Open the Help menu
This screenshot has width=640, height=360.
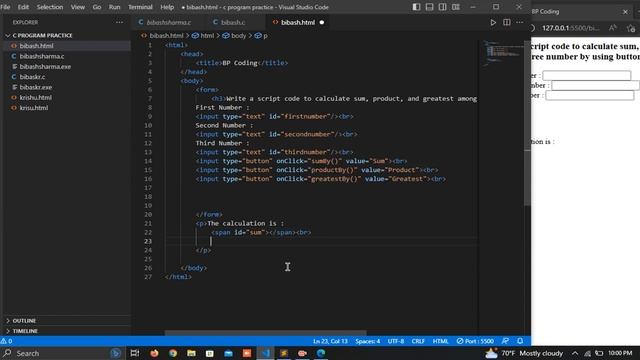[x=167, y=7]
